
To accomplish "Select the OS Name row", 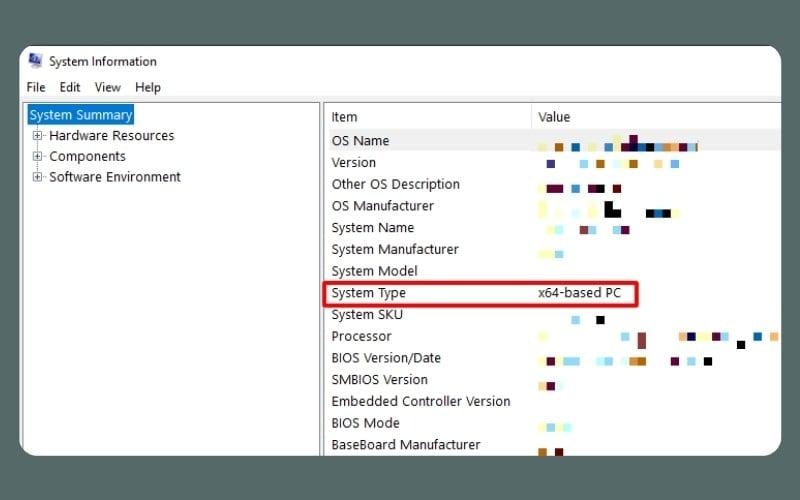I will (x=361, y=141).
